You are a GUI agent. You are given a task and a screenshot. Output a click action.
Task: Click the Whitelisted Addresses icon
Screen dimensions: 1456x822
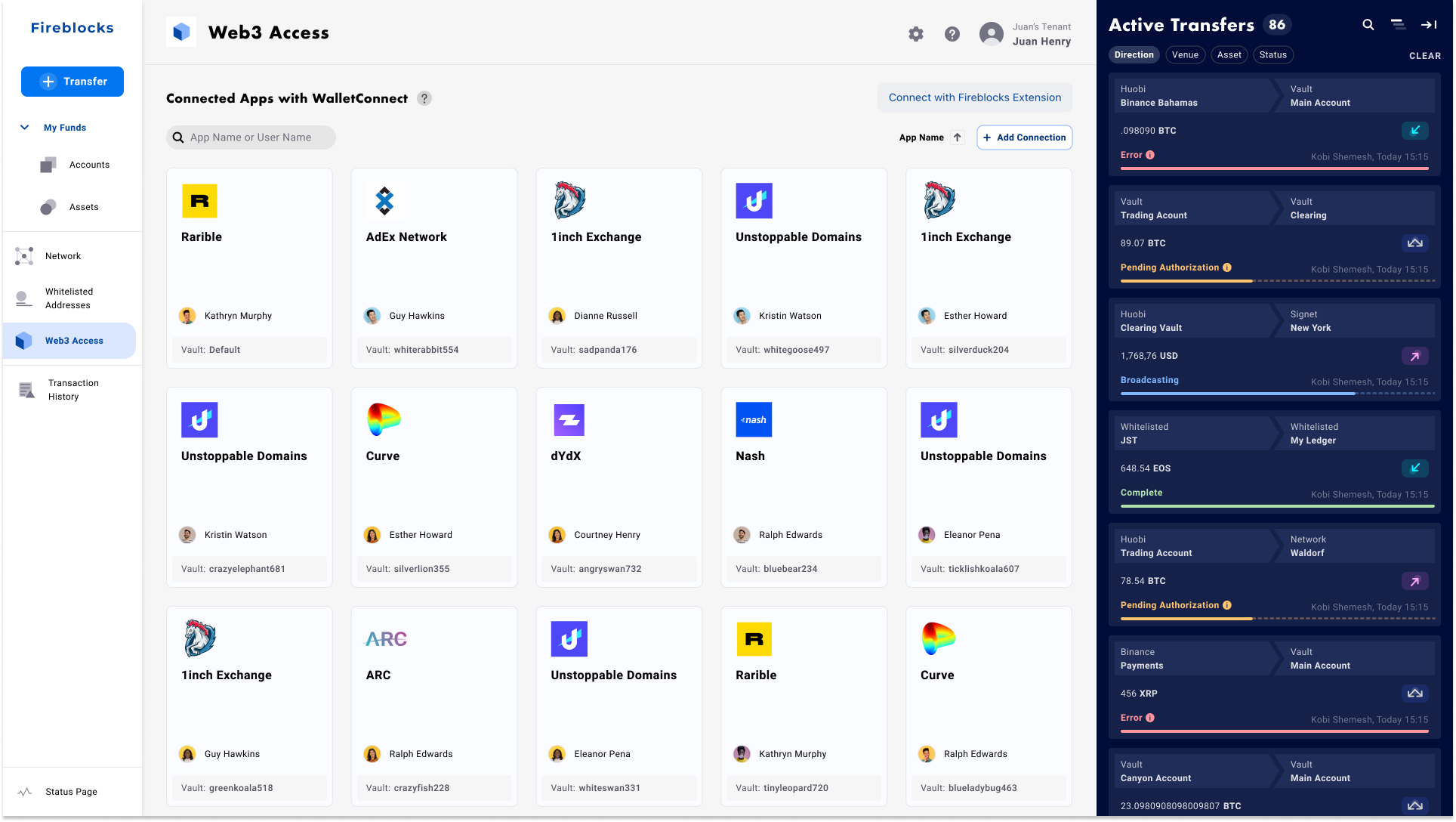[24, 298]
